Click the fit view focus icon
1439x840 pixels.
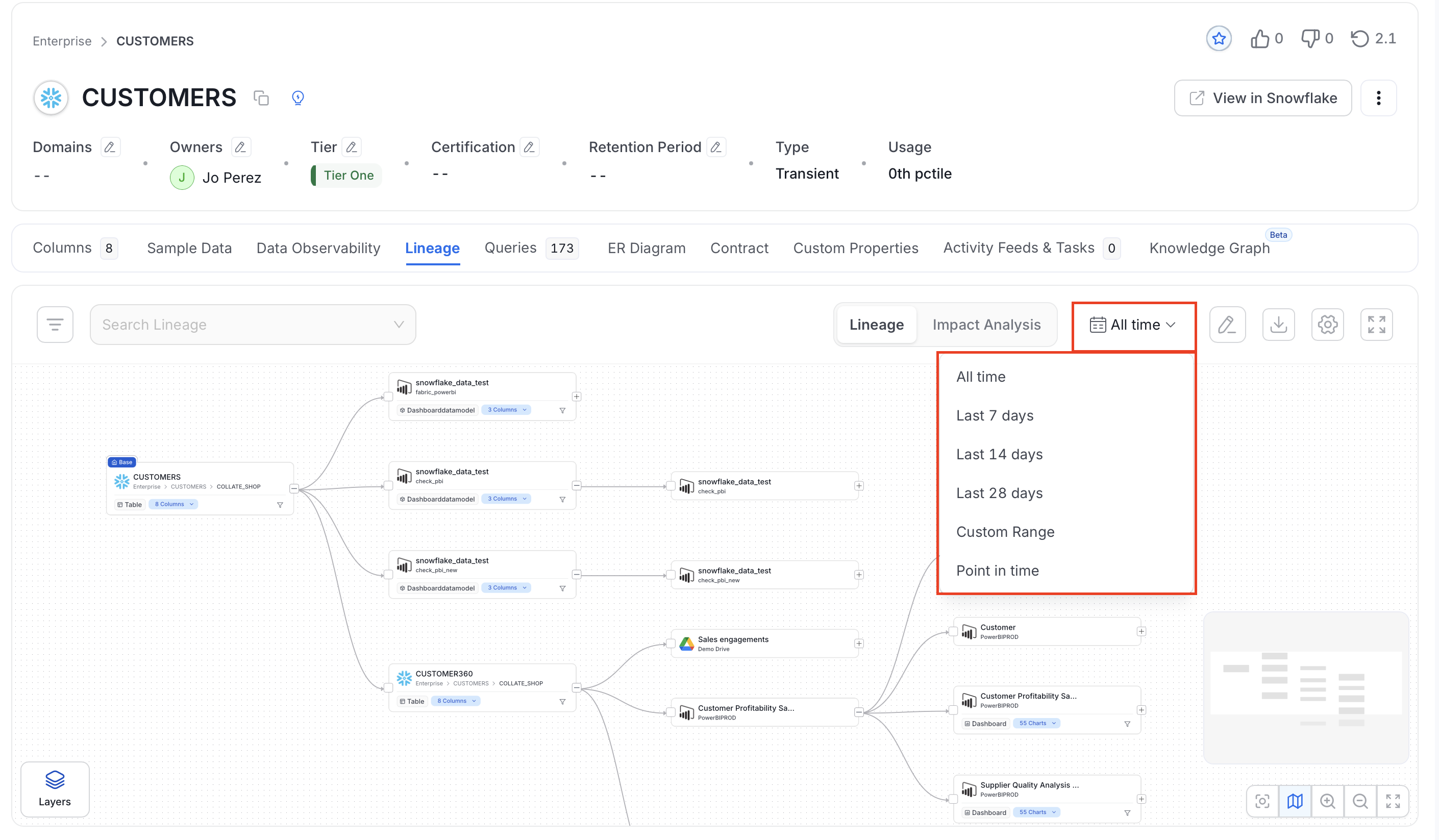tap(1262, 801)
